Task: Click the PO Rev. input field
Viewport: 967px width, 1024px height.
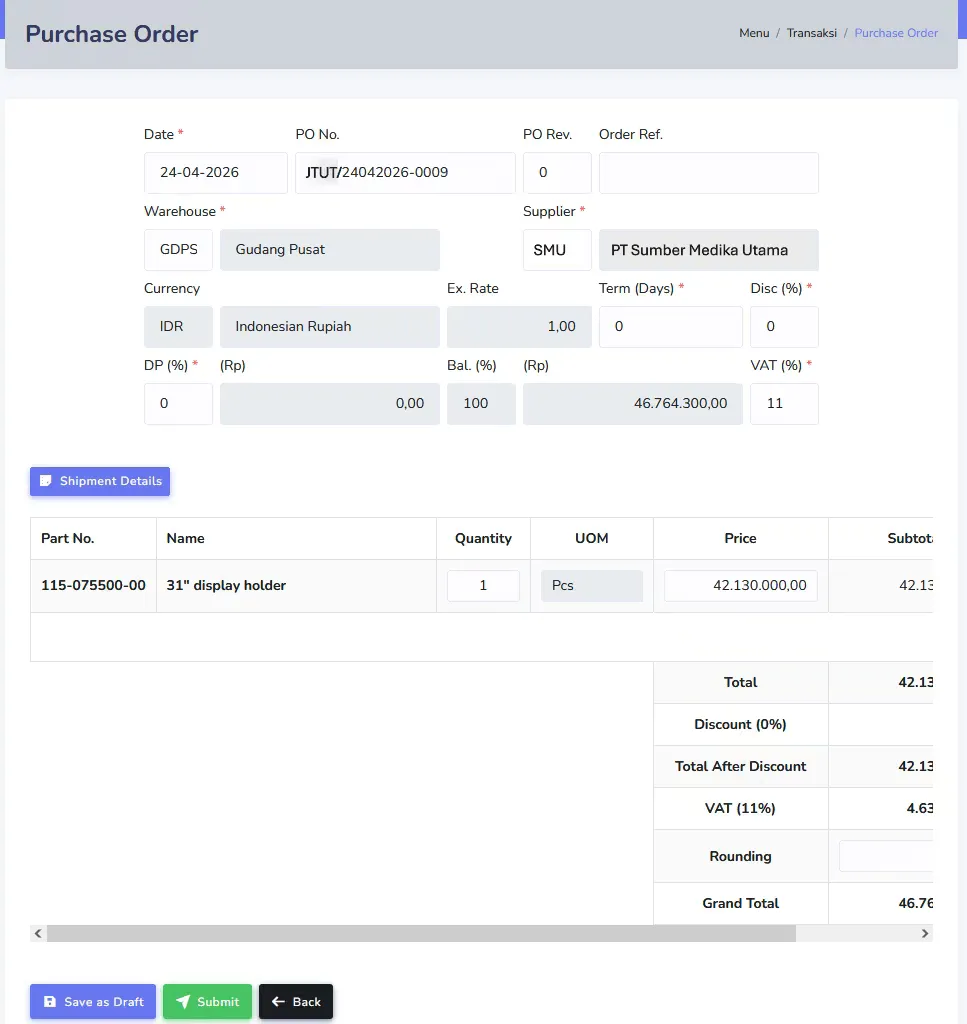Action: tap(557, 172)
